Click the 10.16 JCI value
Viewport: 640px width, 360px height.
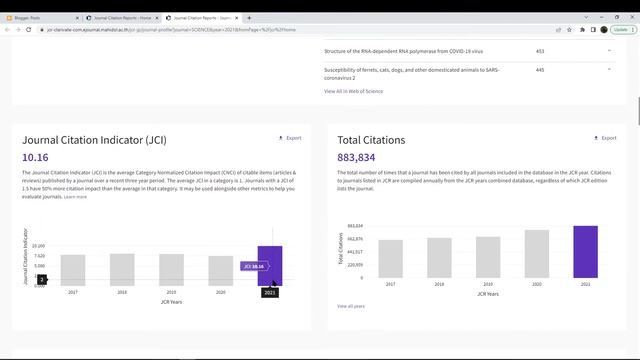tap(35, 158)
